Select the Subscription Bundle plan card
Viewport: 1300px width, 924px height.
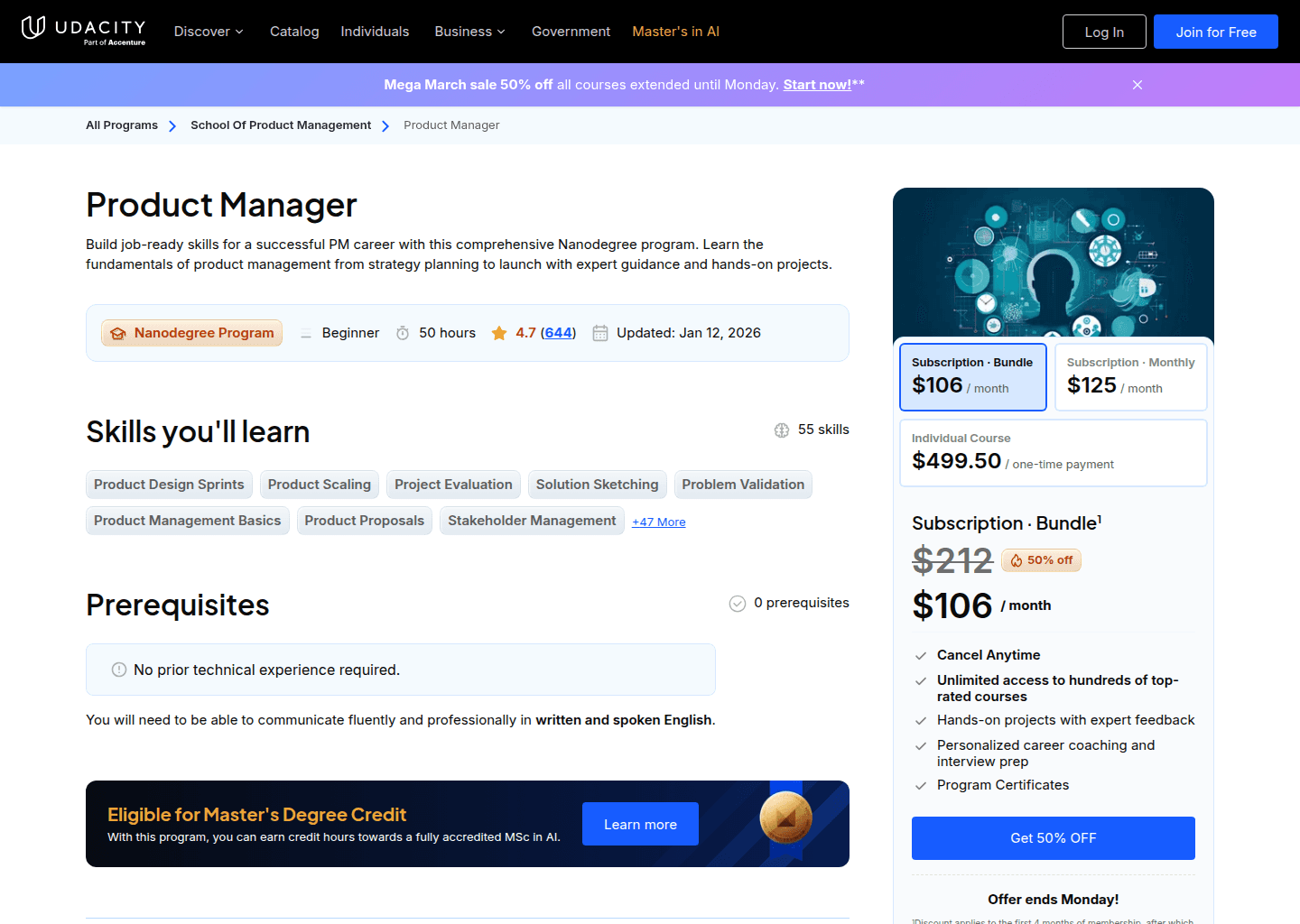coord(972,376)
